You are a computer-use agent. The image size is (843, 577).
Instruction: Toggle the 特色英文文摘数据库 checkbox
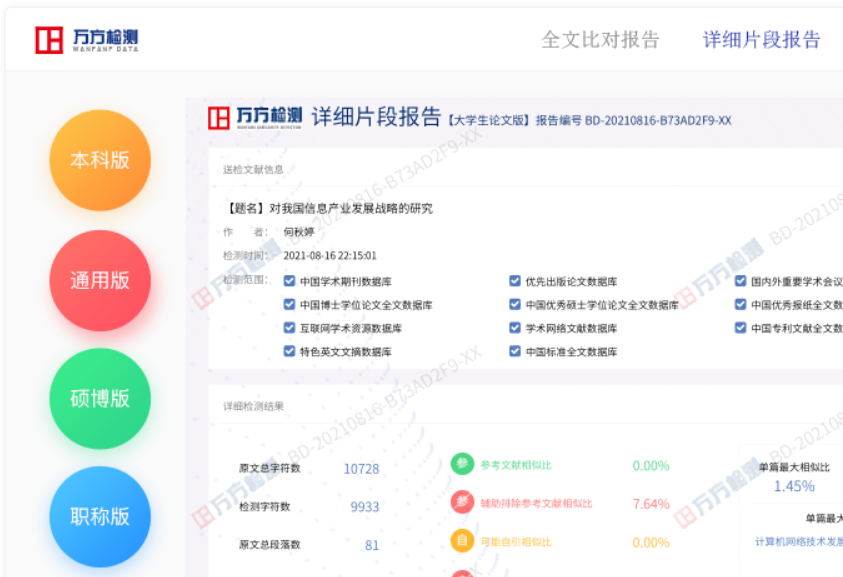(289, 351)
